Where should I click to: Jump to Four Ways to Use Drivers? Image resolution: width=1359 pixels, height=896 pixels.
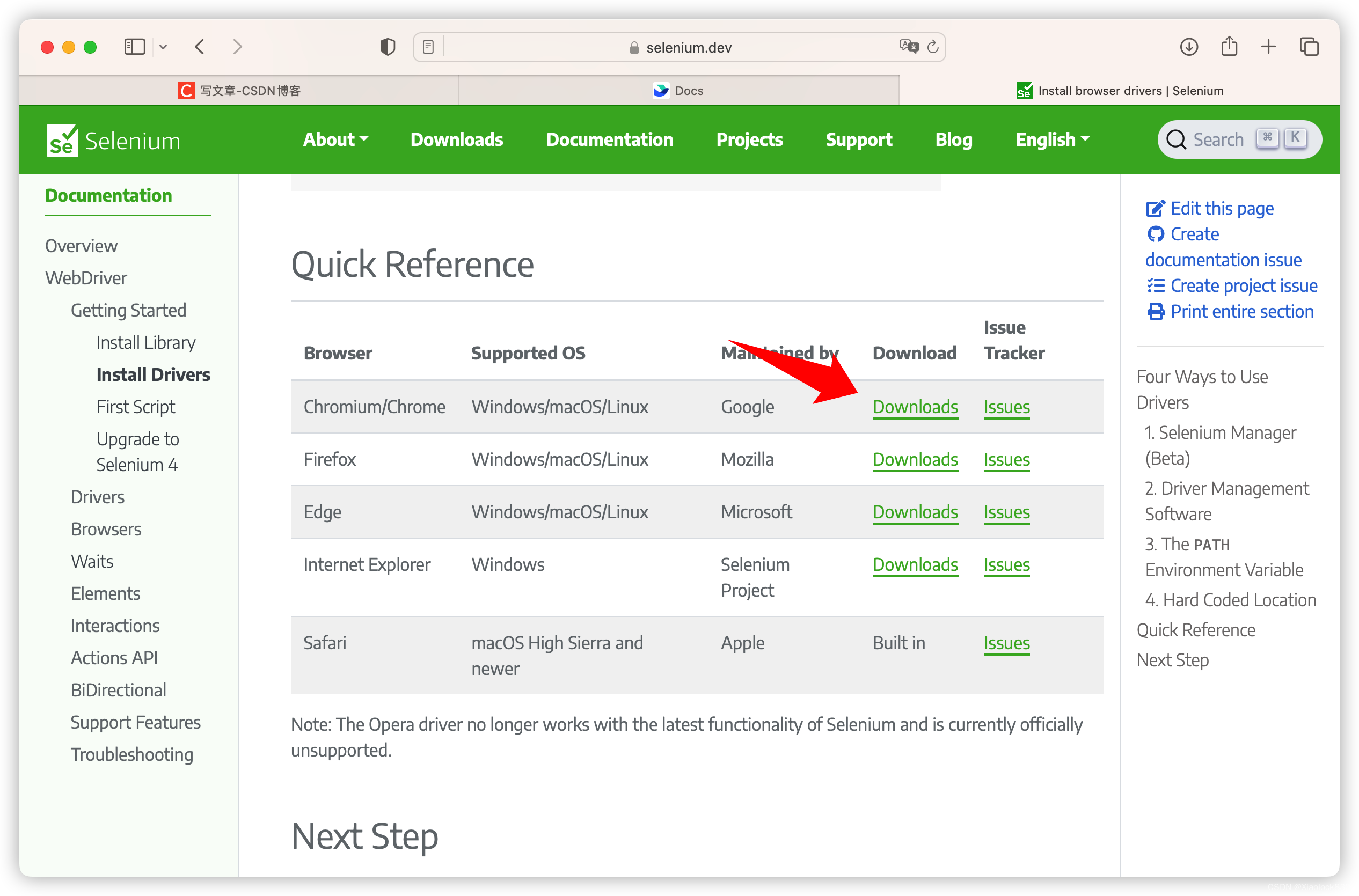(x=1202, y=389)
